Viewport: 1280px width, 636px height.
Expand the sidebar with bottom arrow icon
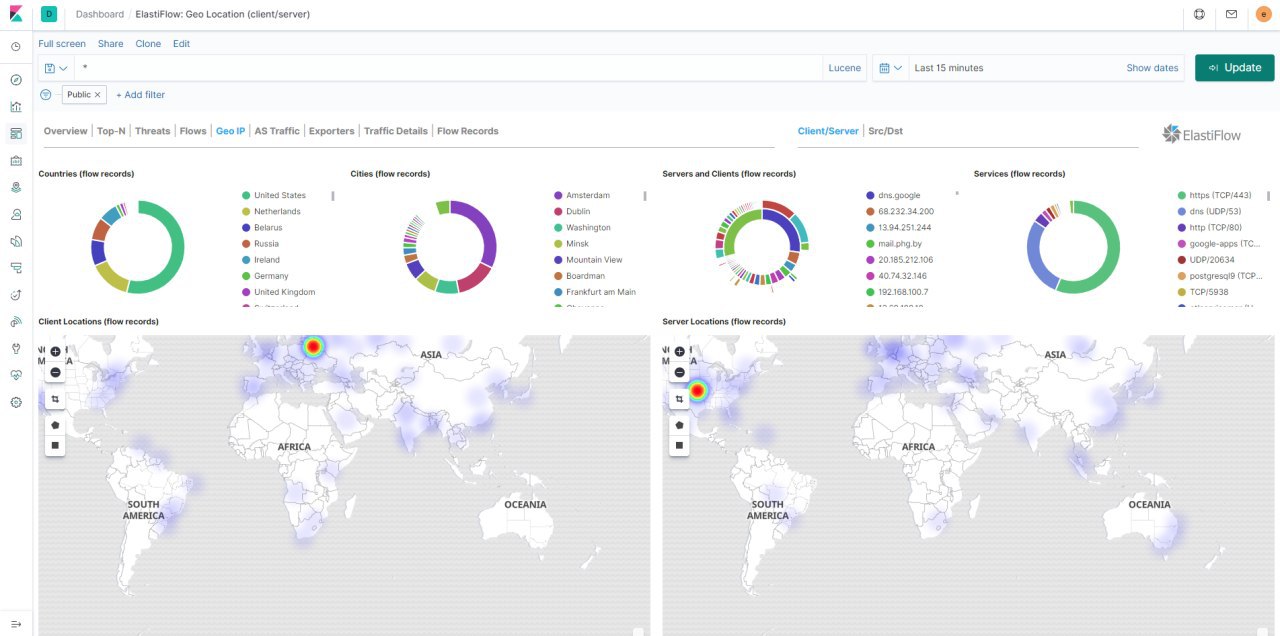click(x=16, y=624)
